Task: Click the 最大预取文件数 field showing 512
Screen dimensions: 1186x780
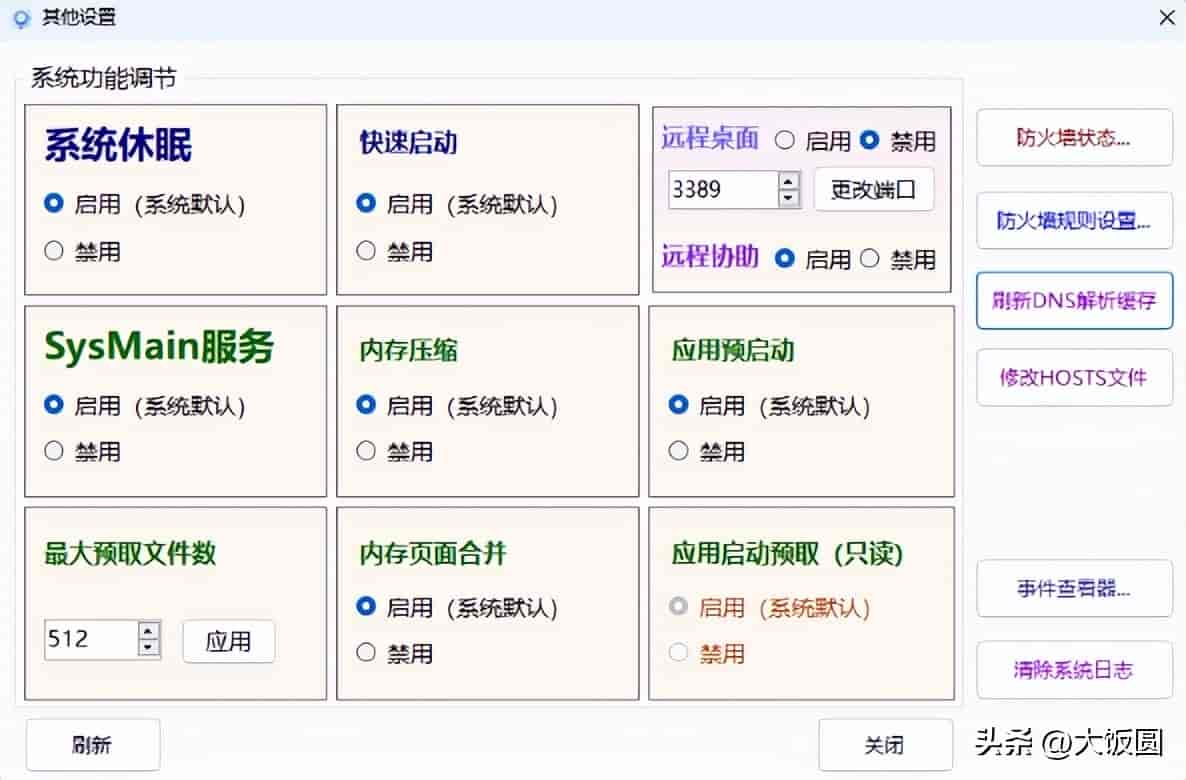Action: [x=92, y=640]
